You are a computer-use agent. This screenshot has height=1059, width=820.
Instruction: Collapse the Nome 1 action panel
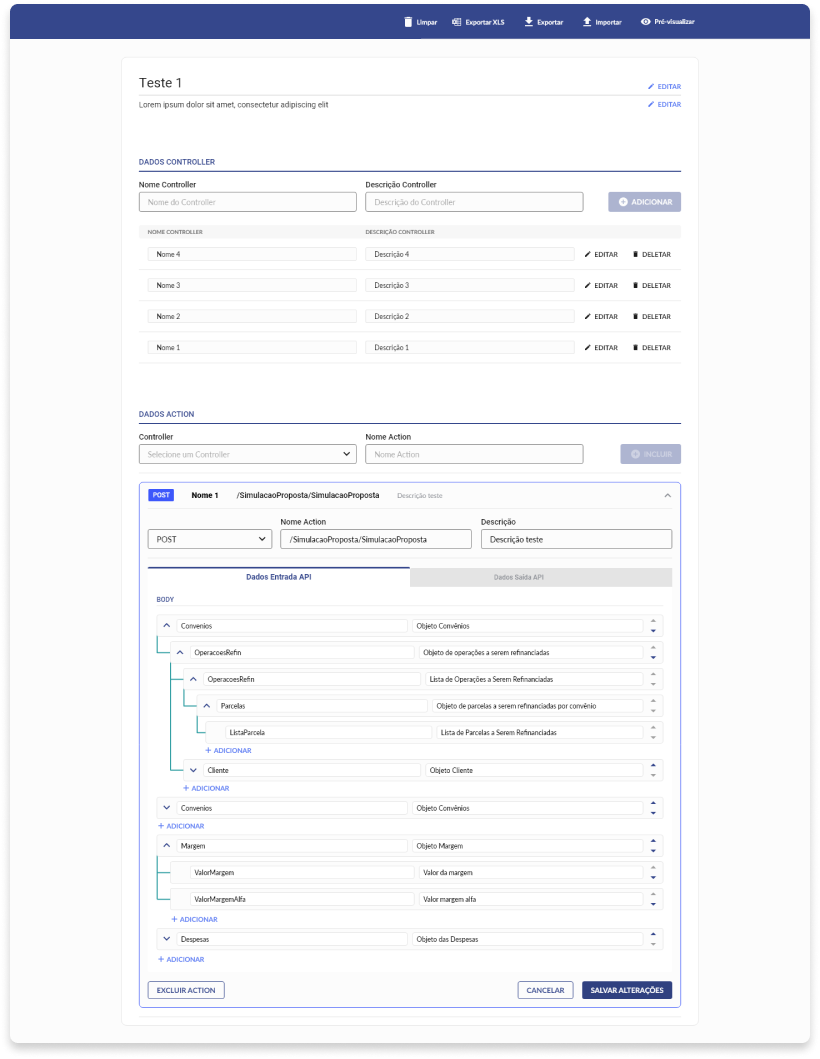click(x=667, y=495)
